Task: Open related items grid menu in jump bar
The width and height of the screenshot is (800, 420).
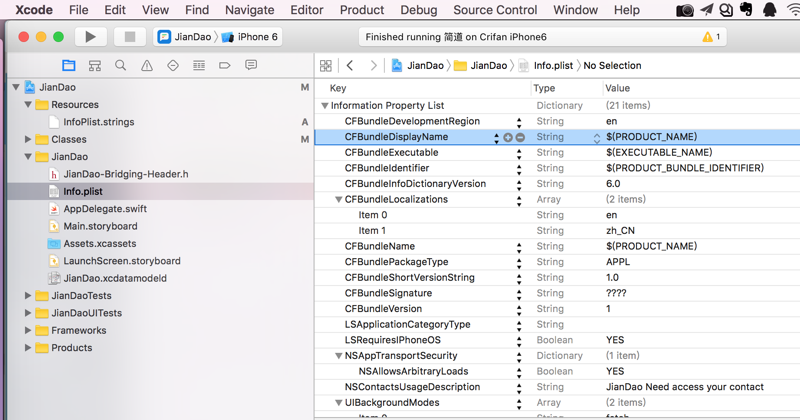Action: click(326, 65)
